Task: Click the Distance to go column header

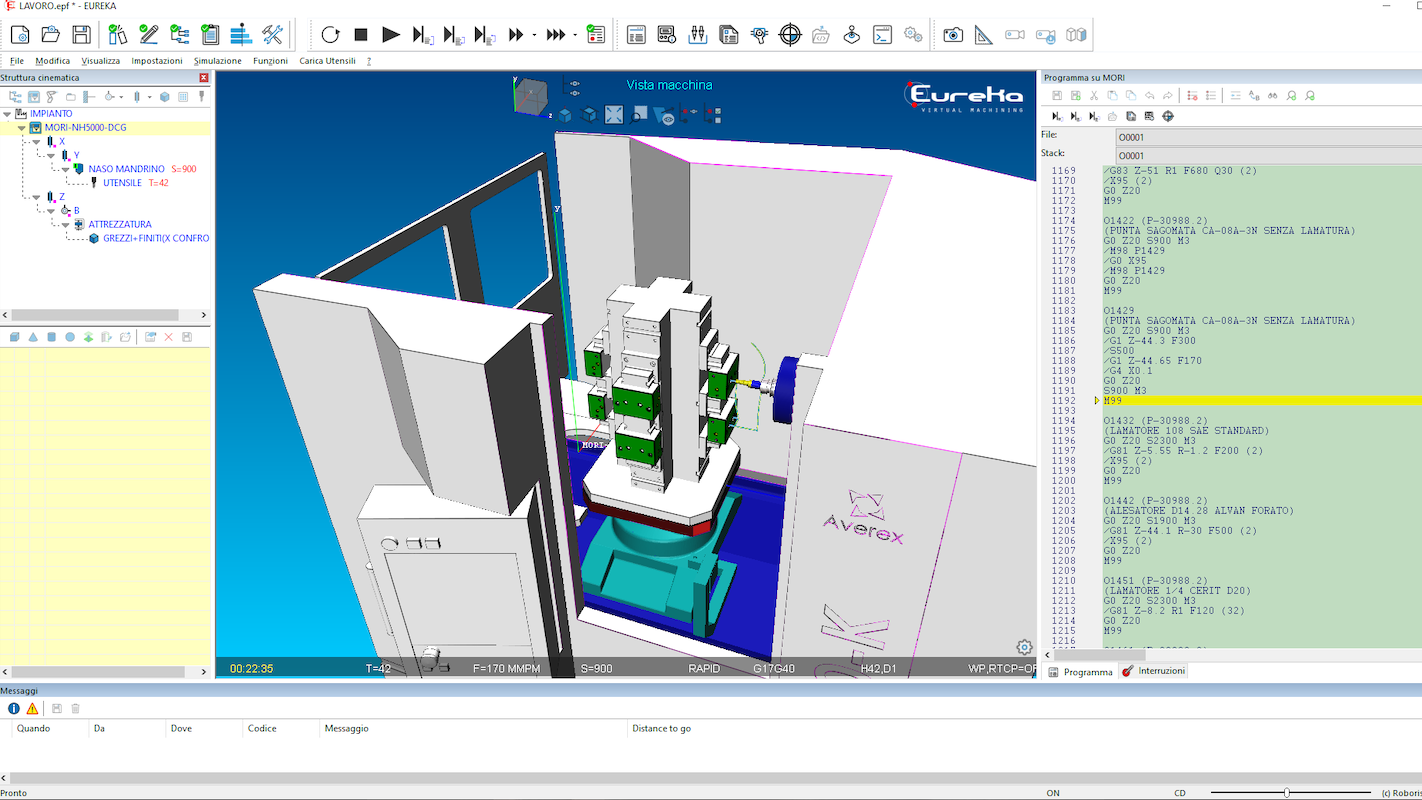Action: pos(661,729)
